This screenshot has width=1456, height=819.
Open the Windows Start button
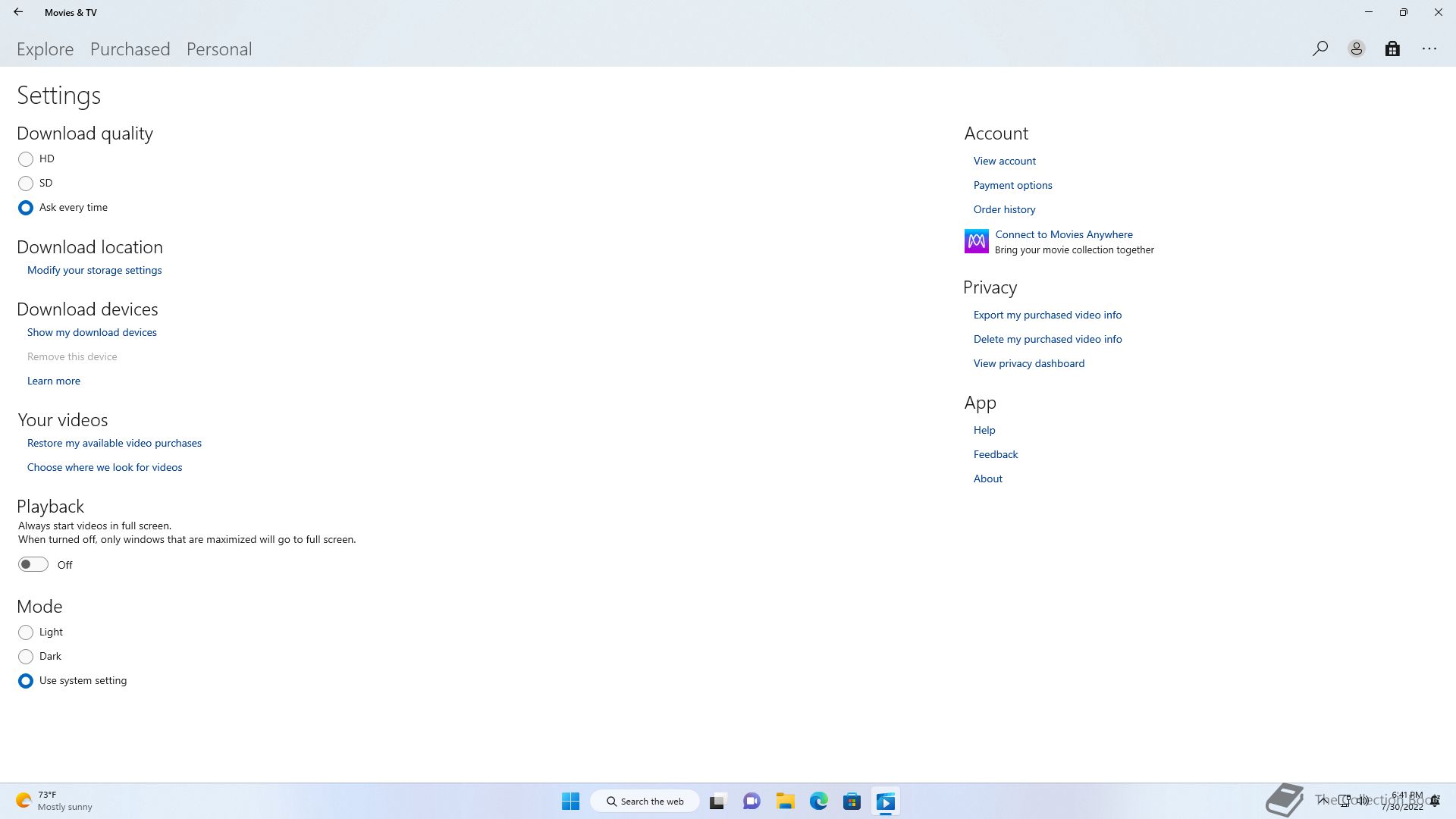pyautogui.click(x=571, y=801)
